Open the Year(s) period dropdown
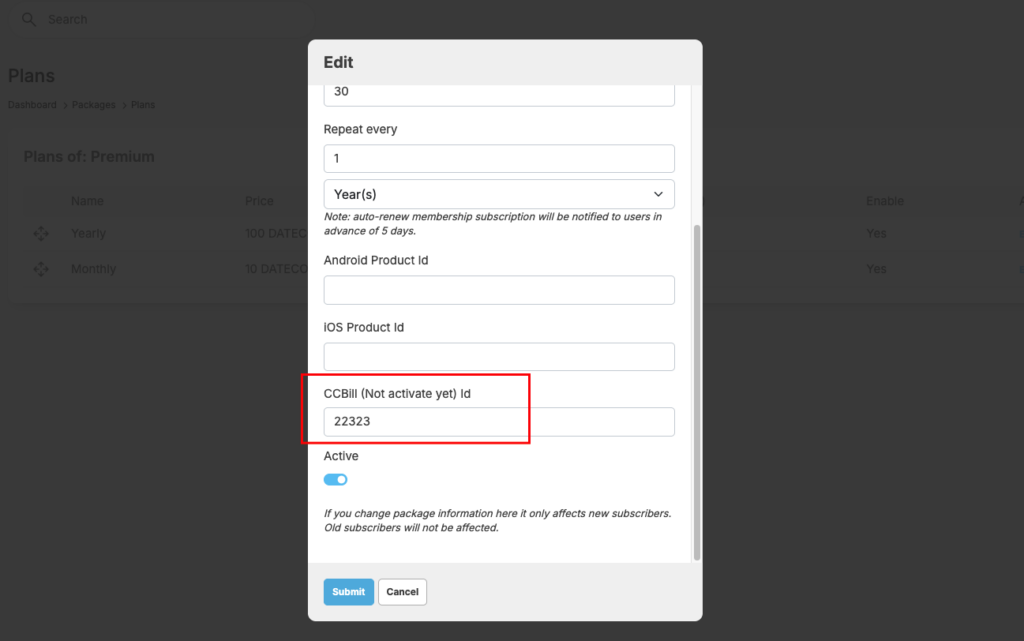The image size is (1024, 641). click(x=499, y=194)
